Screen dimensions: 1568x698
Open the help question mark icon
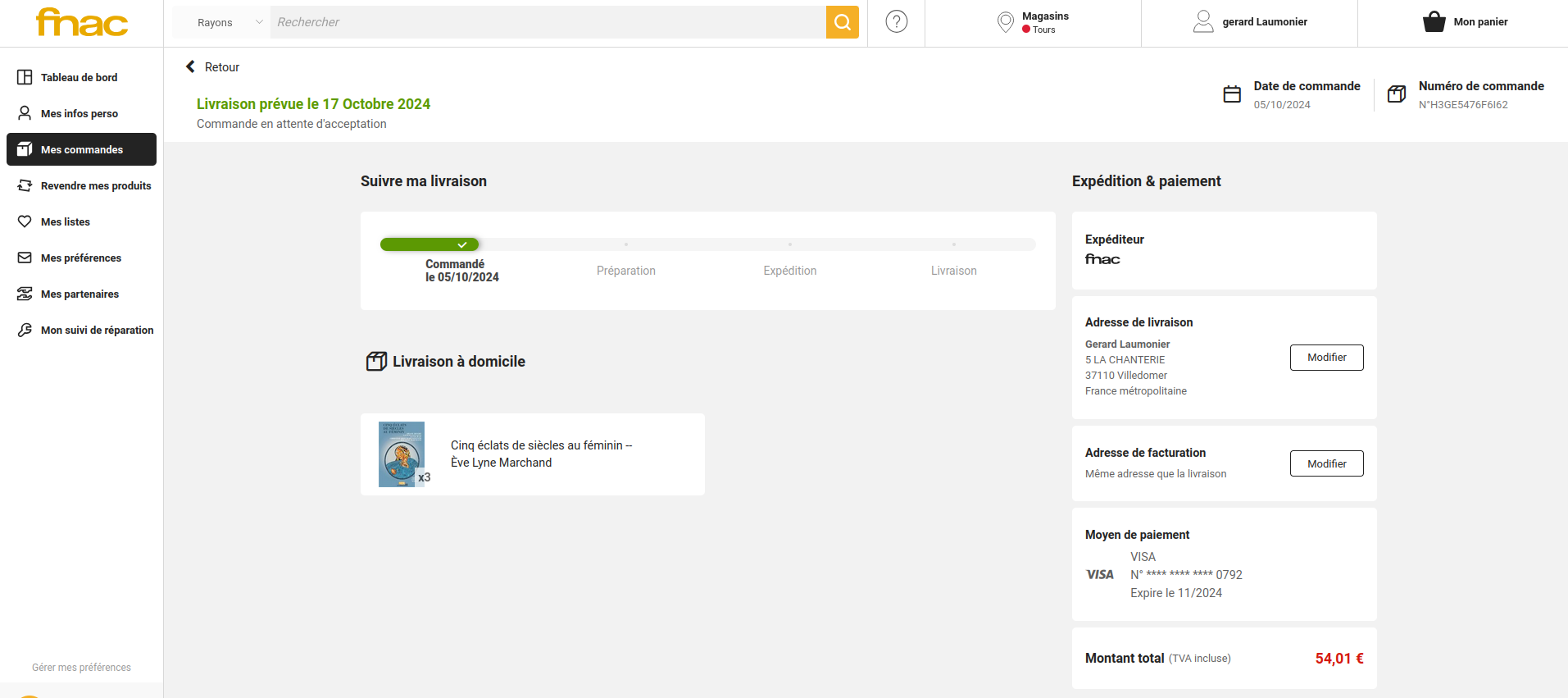(897, 22)
